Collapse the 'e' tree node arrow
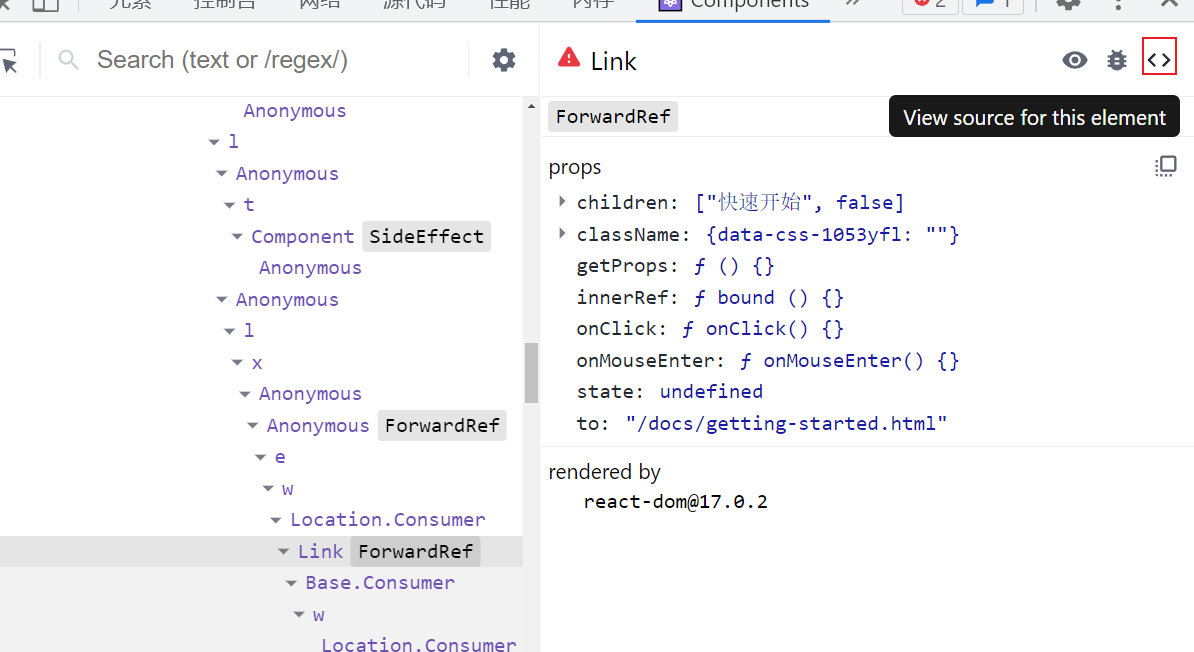The width and height of the screenshot is (1194, 652). tap(260, 458)
